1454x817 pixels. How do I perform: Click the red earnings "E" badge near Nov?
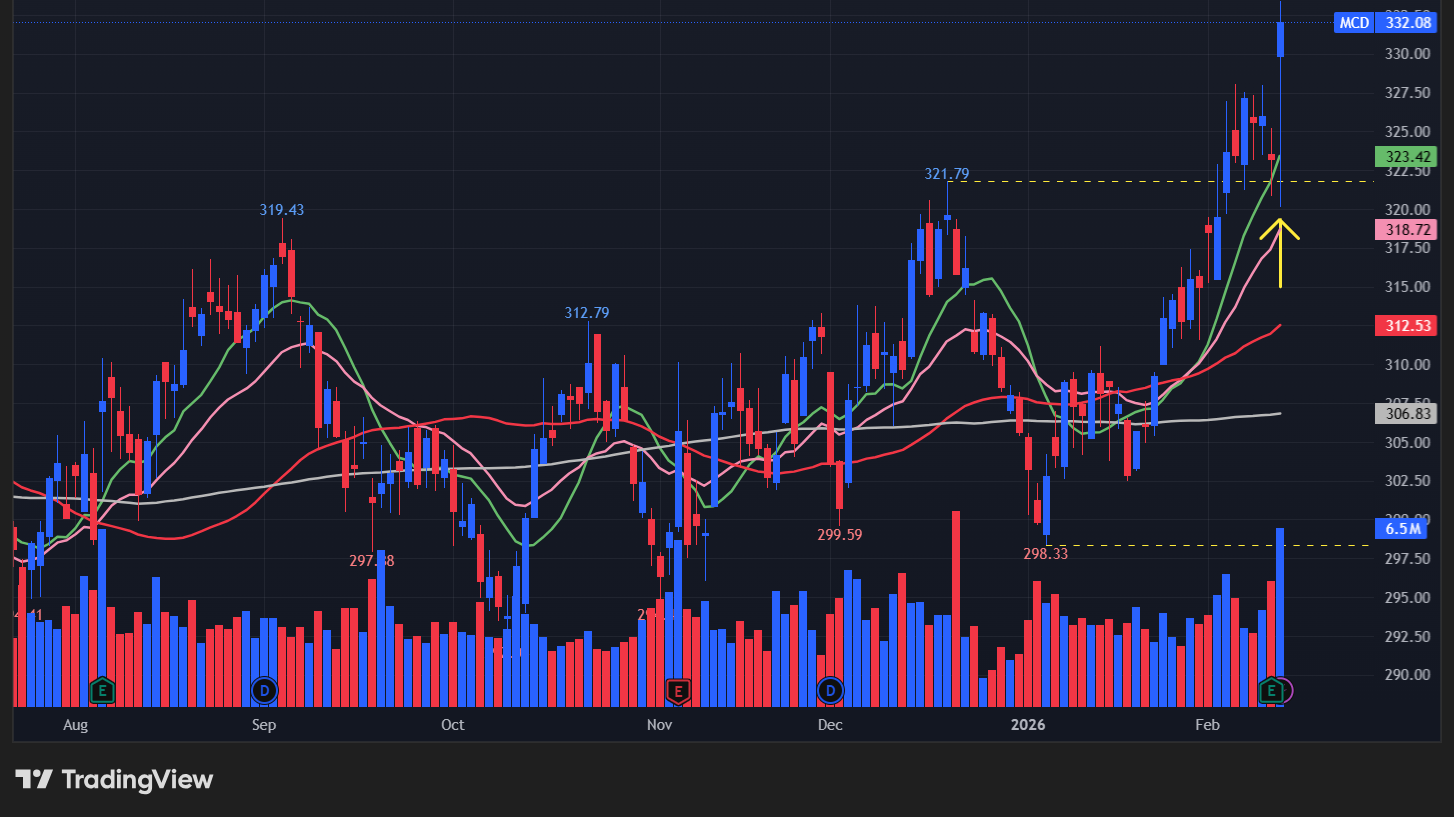[679, 690]
